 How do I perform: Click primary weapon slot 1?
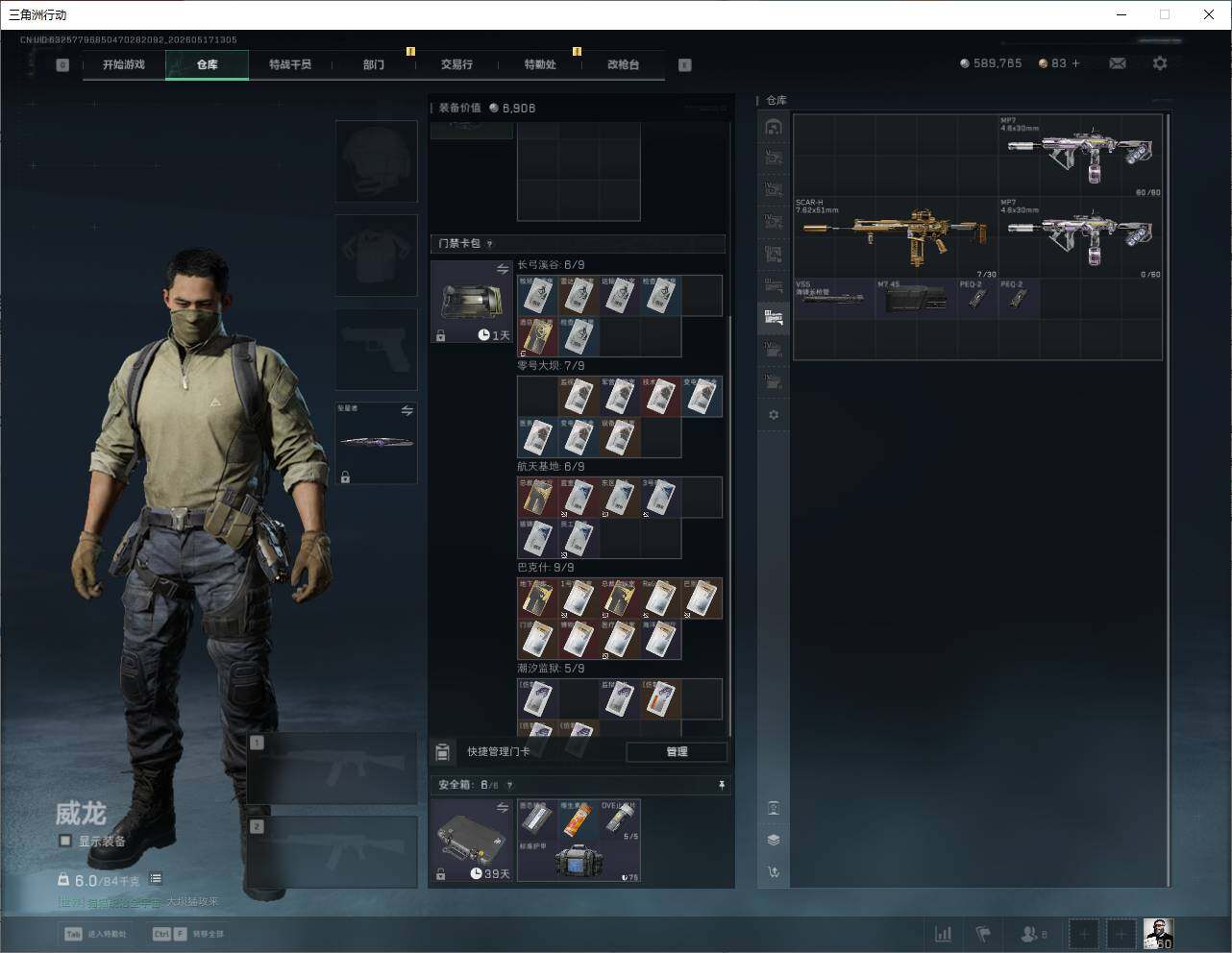333,769
